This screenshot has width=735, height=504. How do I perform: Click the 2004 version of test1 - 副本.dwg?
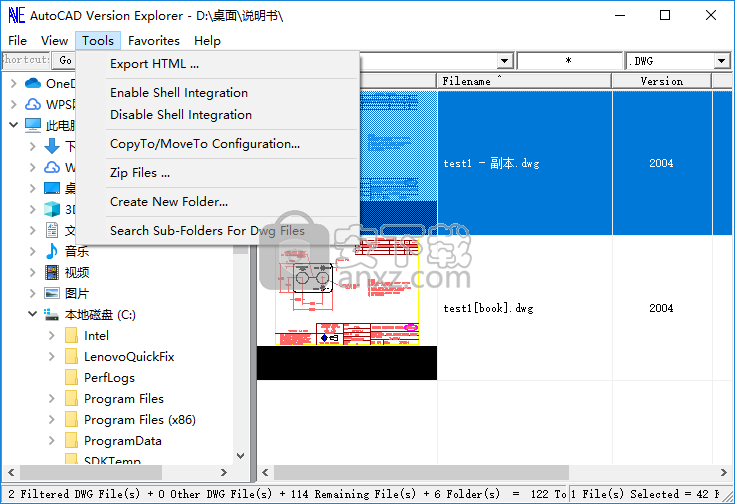click(661, 163)
